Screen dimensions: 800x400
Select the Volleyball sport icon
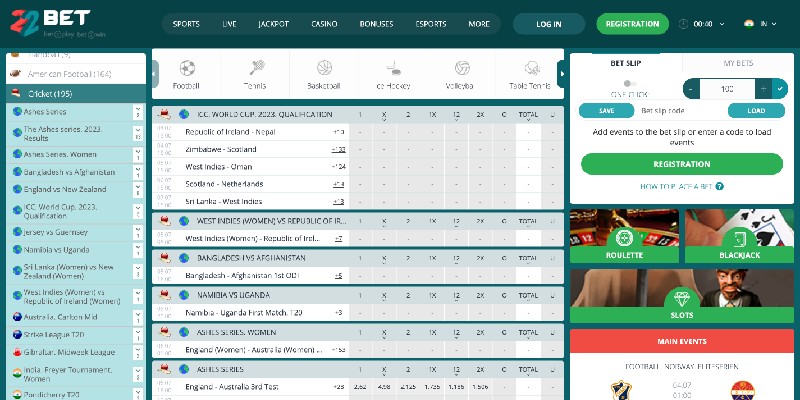tap(462, 68)
